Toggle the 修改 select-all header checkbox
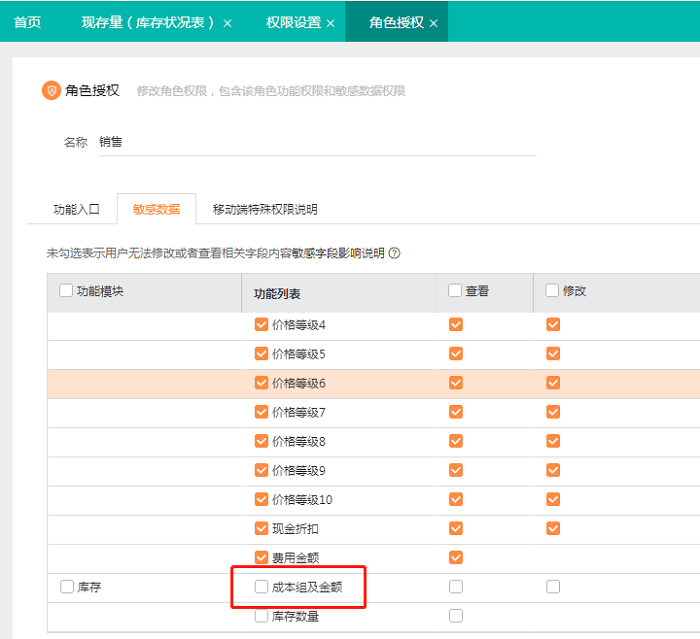 (552, 291)
